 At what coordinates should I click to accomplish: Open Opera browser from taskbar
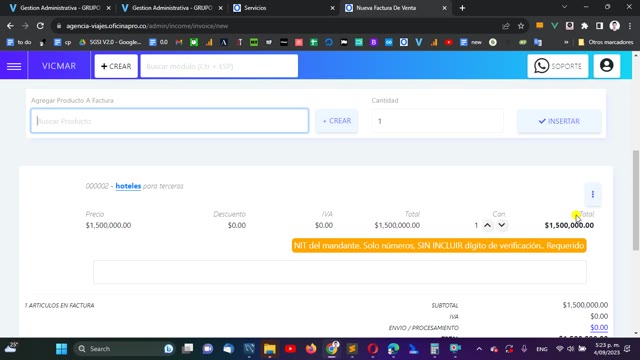[x=373, y=349]
